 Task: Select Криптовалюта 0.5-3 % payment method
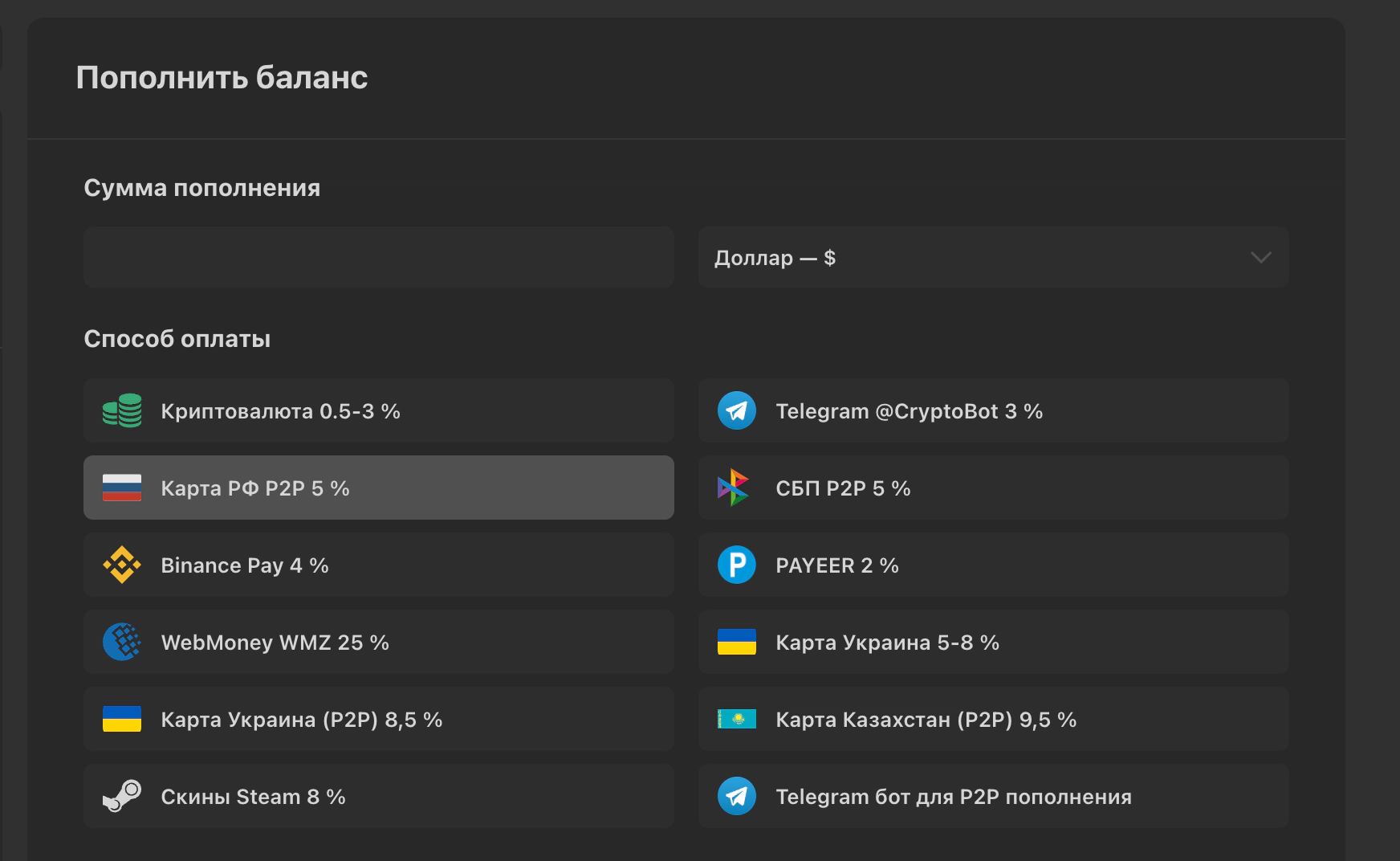378,410
